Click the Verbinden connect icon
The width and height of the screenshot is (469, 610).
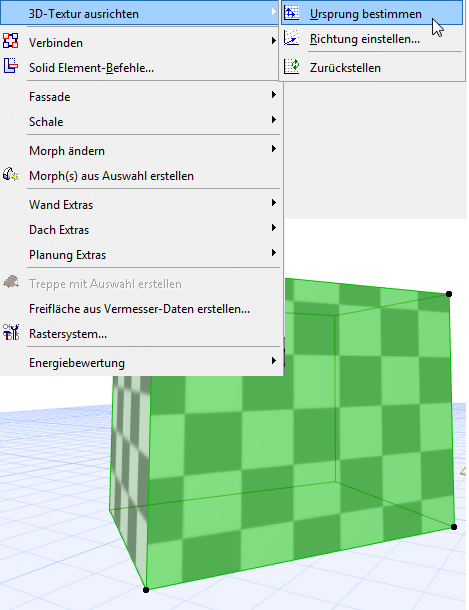click(10, 40)
